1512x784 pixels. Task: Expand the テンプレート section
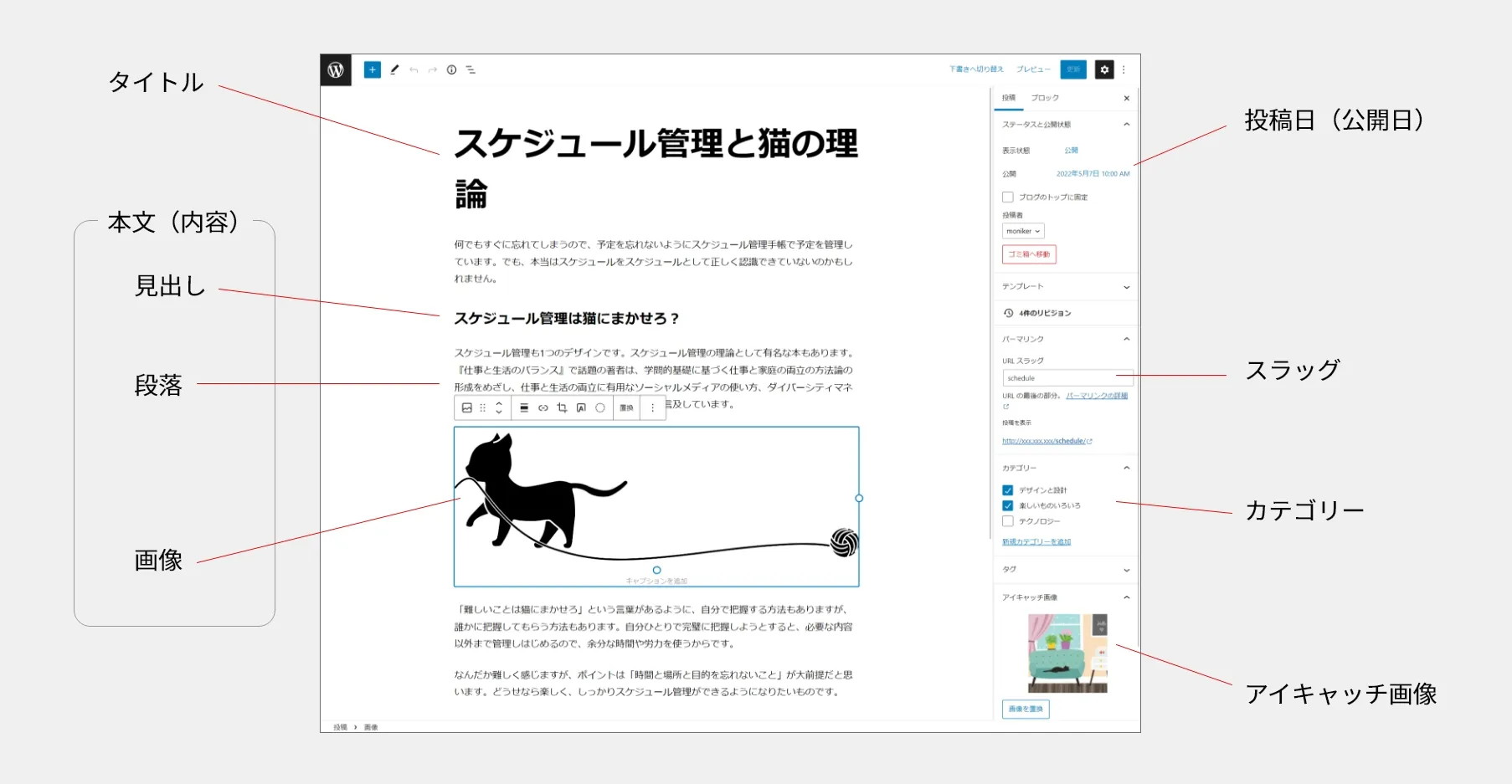(1065, 286)
